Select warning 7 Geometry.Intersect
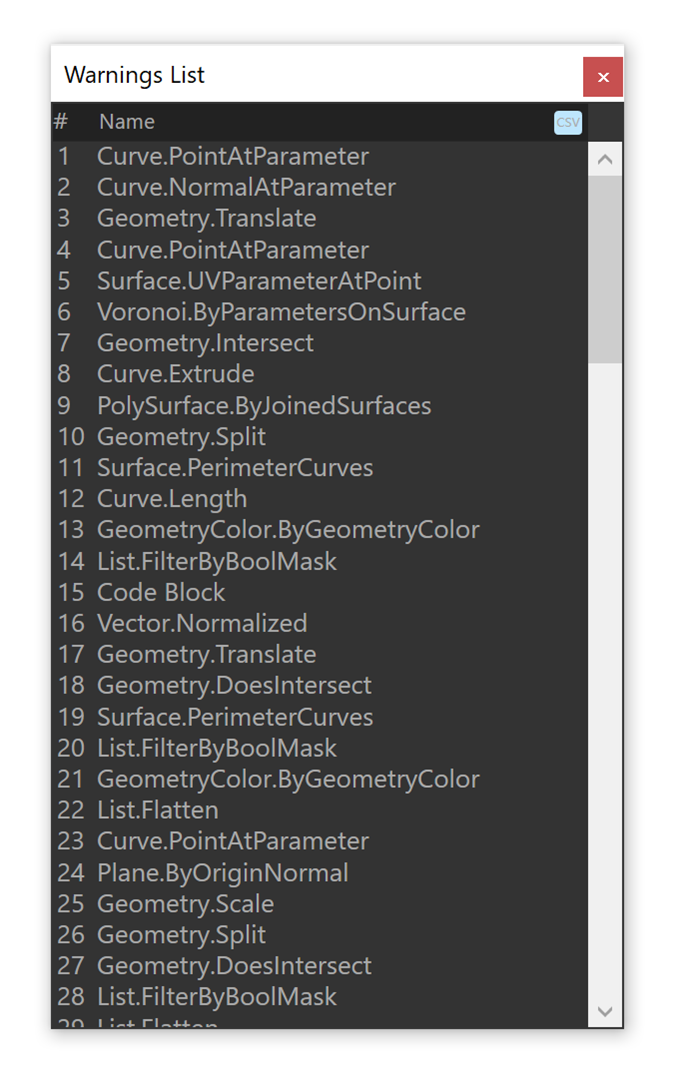 point(205,343)
